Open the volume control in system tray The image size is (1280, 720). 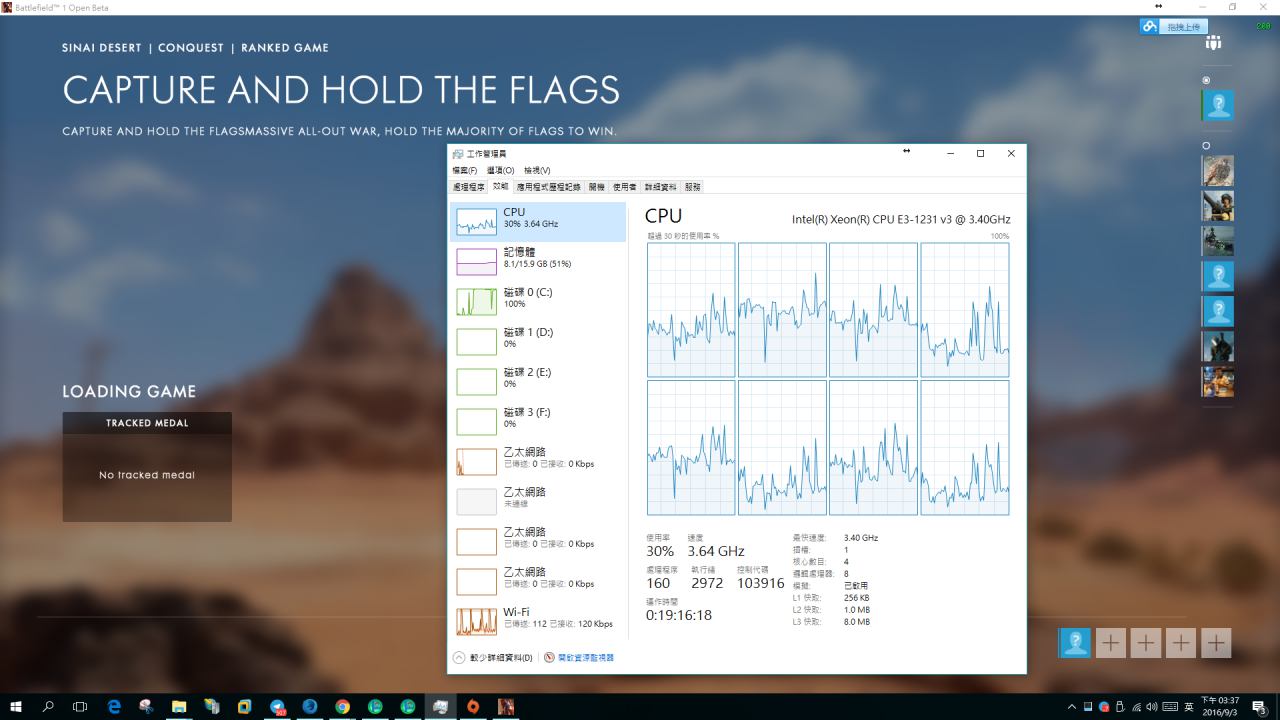coord(1151,707)
